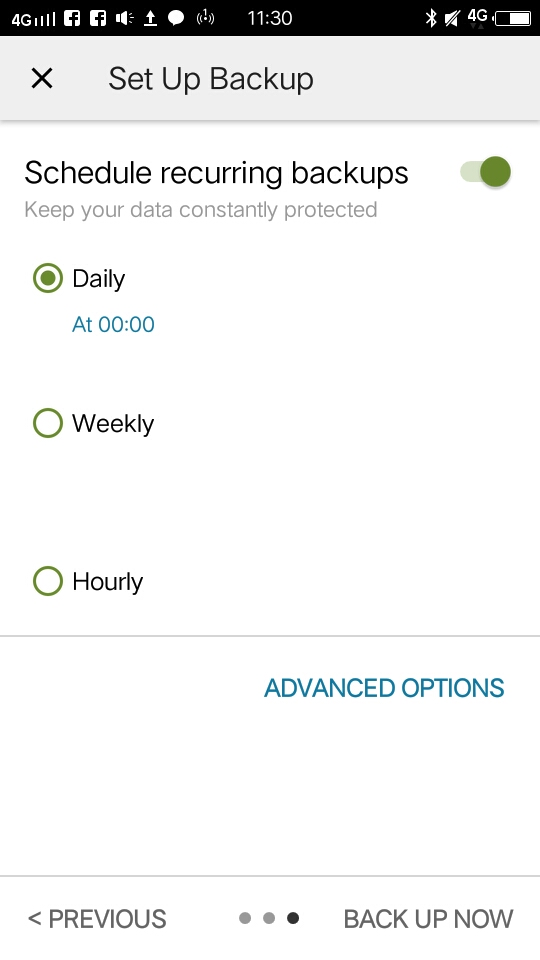
Task: Tap the first page indicator dot
Action: pyautogui.click(x=245, y=918)
